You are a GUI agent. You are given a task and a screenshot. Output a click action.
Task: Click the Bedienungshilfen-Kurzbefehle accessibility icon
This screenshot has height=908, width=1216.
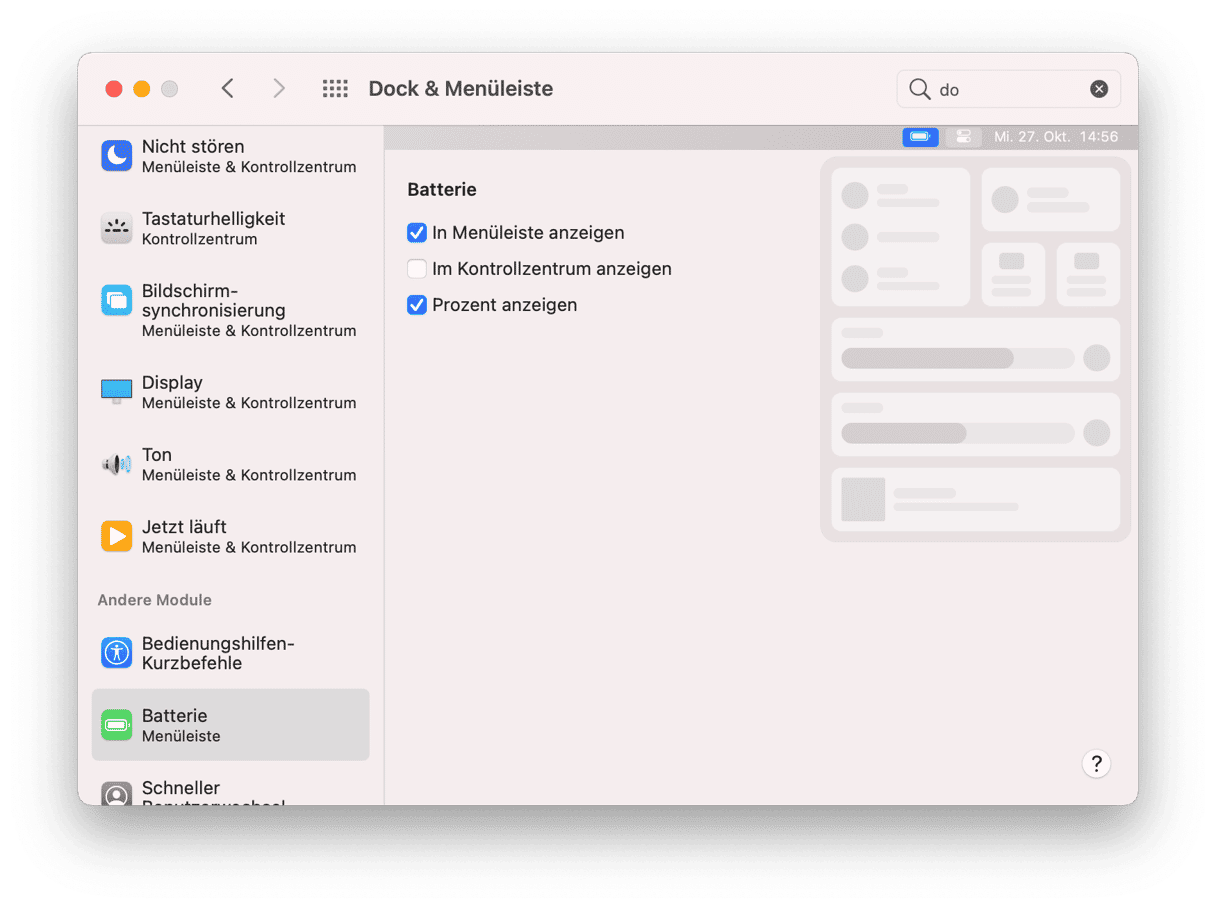(x=117, y=653)
